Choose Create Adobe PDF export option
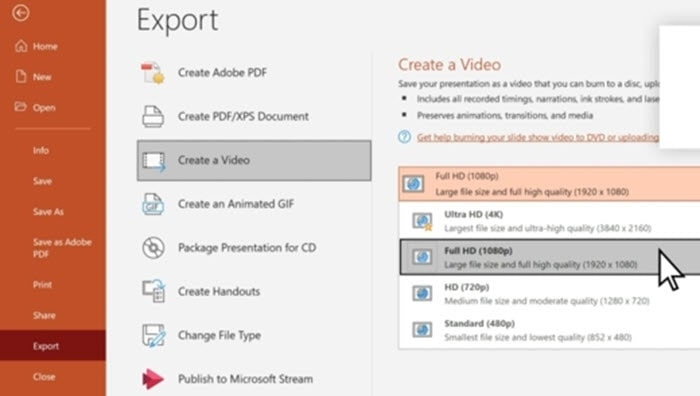 click(x=254, y=72)
